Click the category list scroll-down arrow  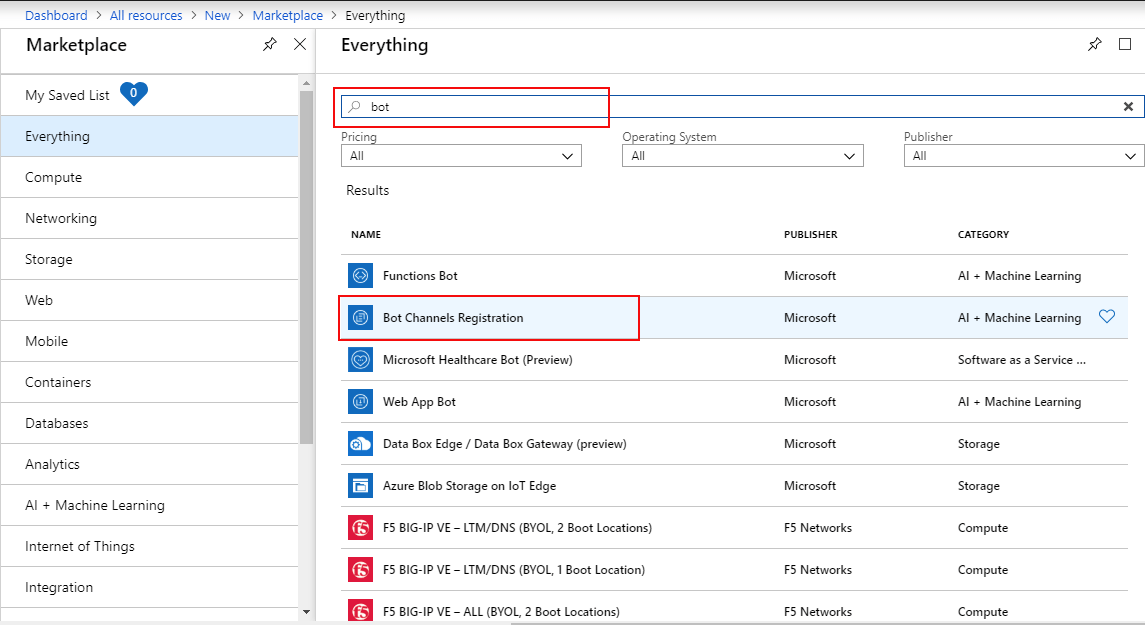click(x=306, y=612)
